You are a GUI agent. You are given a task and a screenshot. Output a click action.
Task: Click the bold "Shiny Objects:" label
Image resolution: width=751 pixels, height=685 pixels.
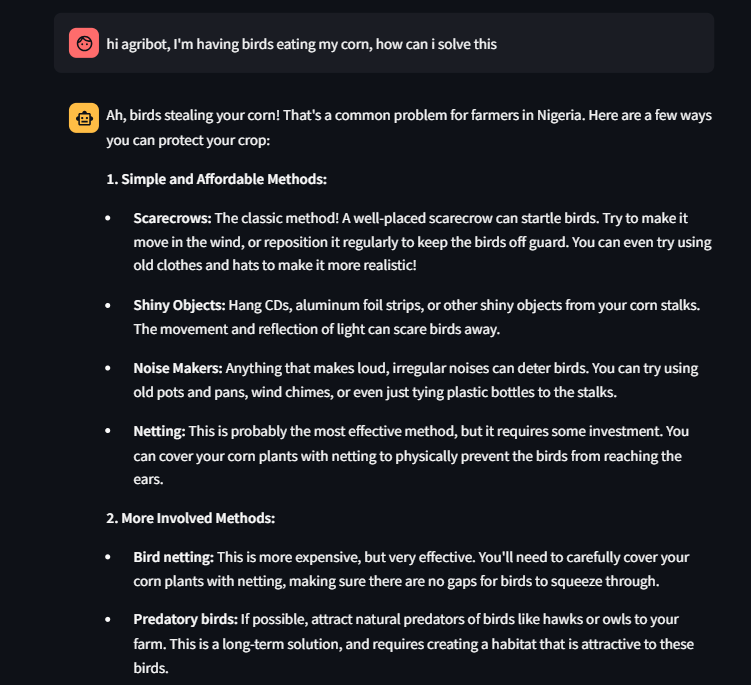click(x=179, y=305)
